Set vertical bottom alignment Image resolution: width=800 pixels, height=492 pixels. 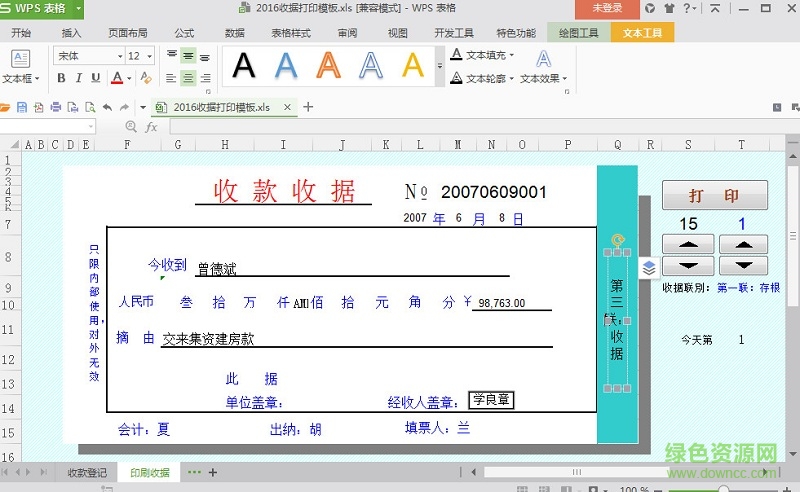pos(205,56)
